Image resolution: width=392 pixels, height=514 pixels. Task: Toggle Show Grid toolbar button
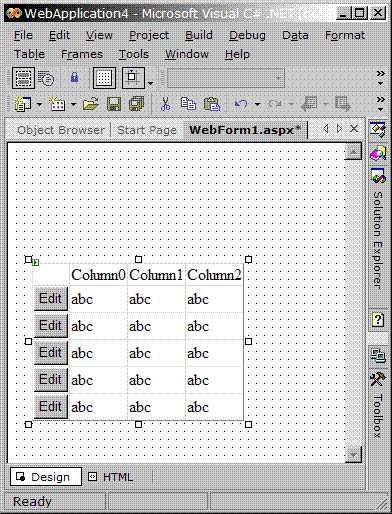pos(104,78)
